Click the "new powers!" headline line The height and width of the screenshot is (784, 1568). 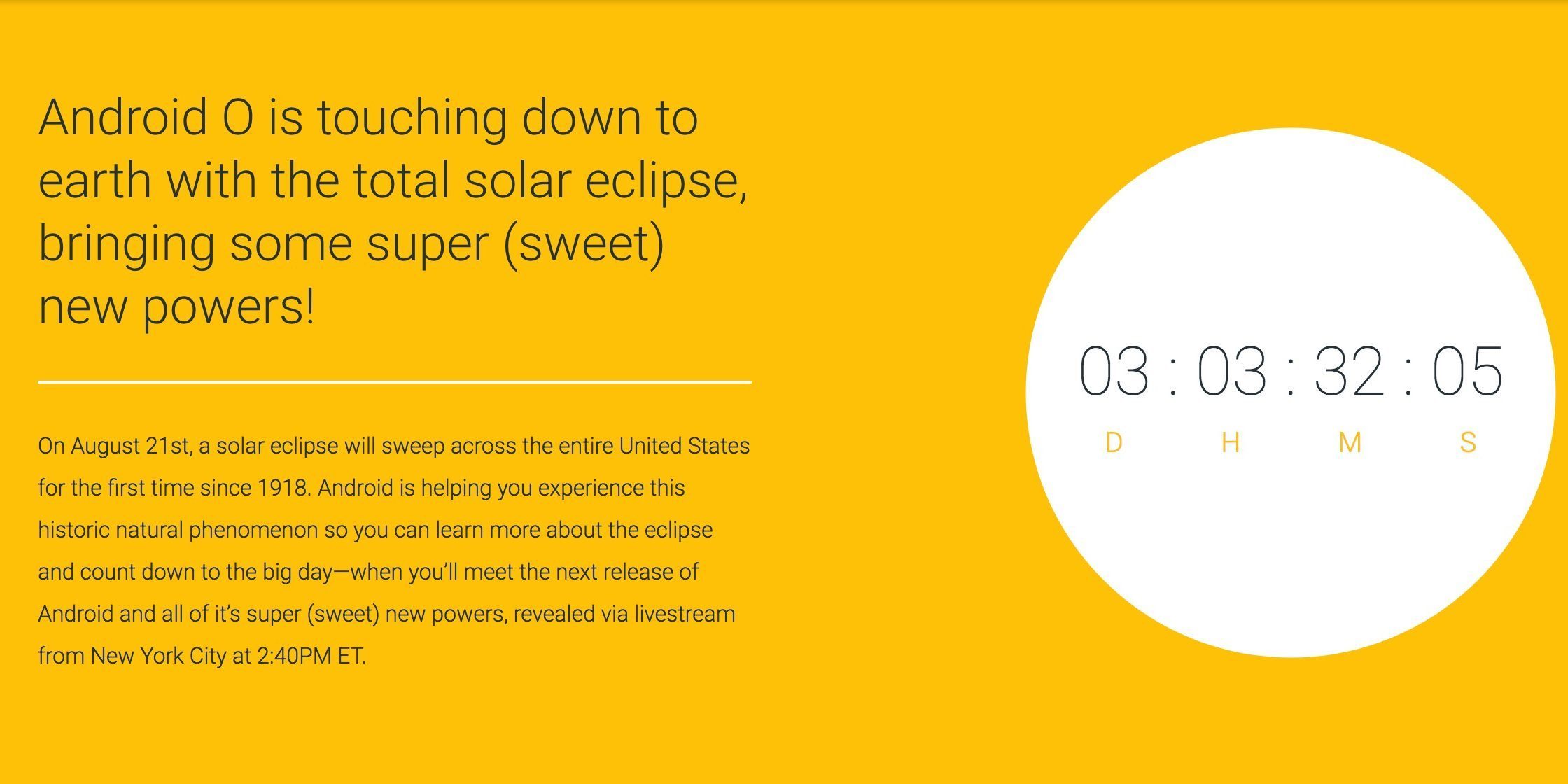click(176, 307)
